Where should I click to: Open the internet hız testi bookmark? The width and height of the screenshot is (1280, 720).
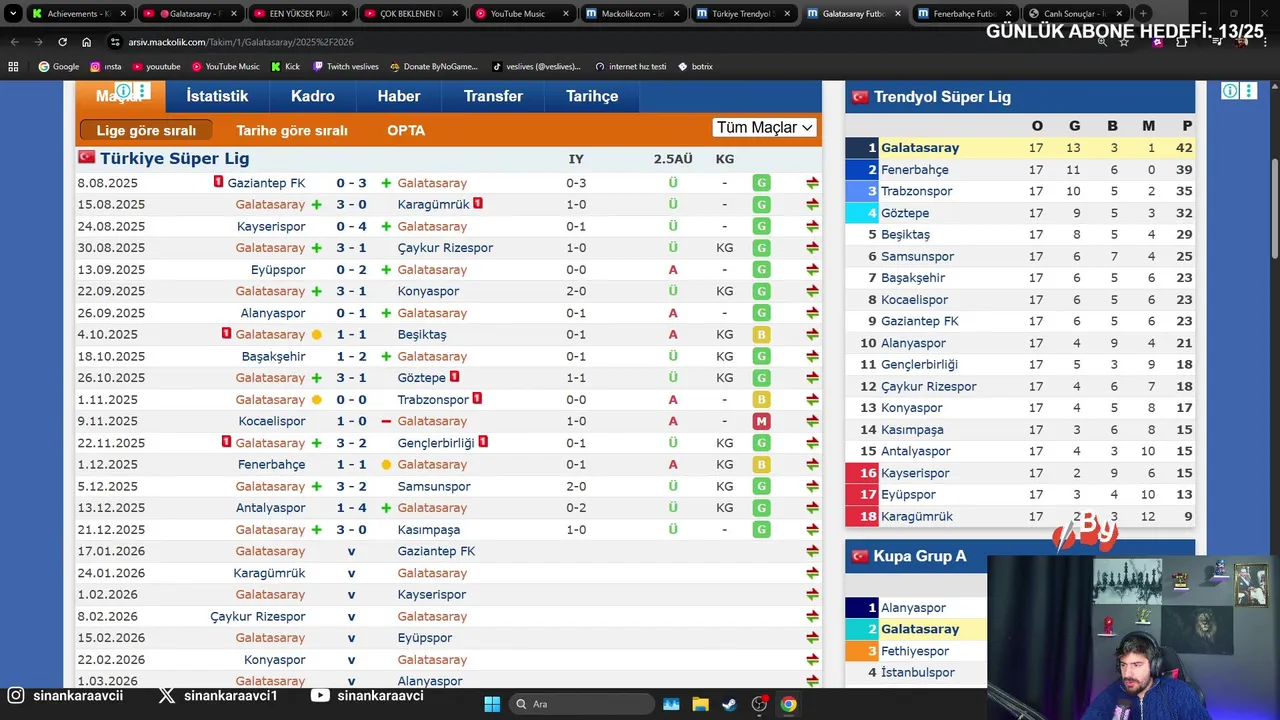coord(630,66)
